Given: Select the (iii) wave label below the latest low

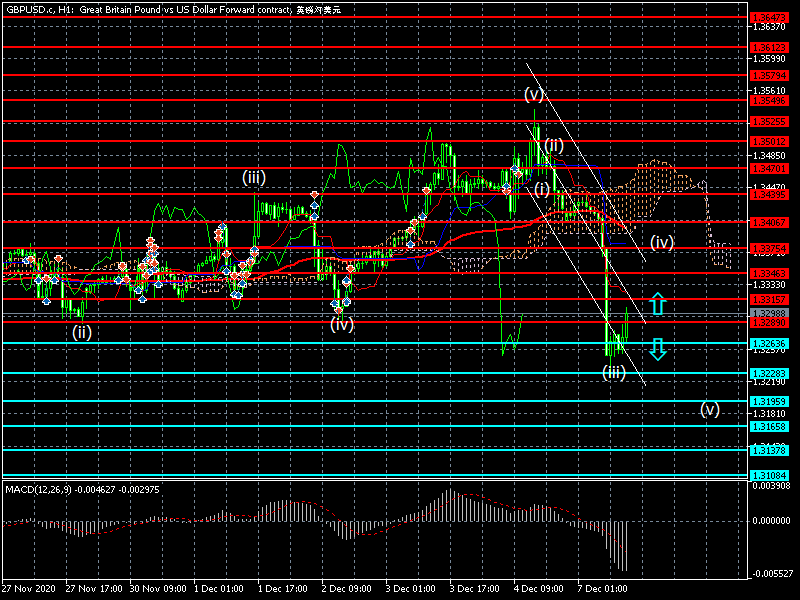Looking at the screenshot, I should [613, 372].
